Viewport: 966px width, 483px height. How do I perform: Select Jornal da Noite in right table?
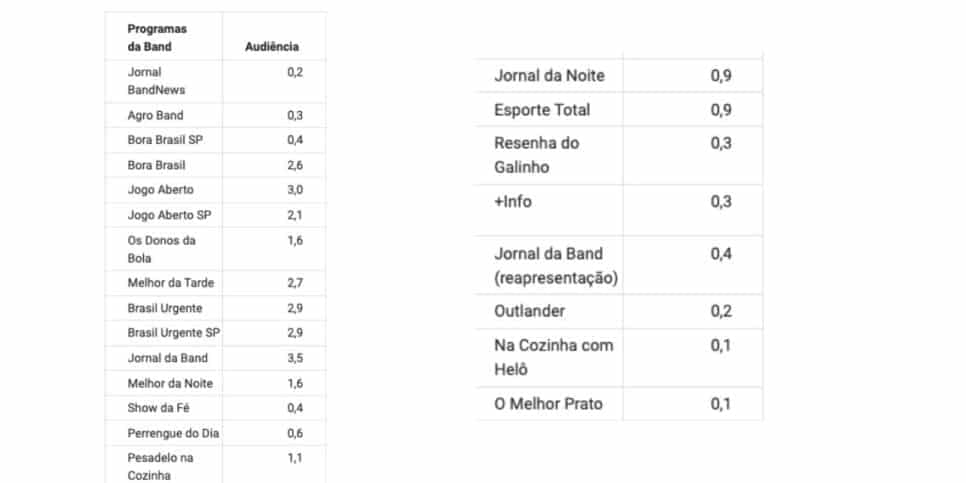pyautogui.click(x=549, y=76)
